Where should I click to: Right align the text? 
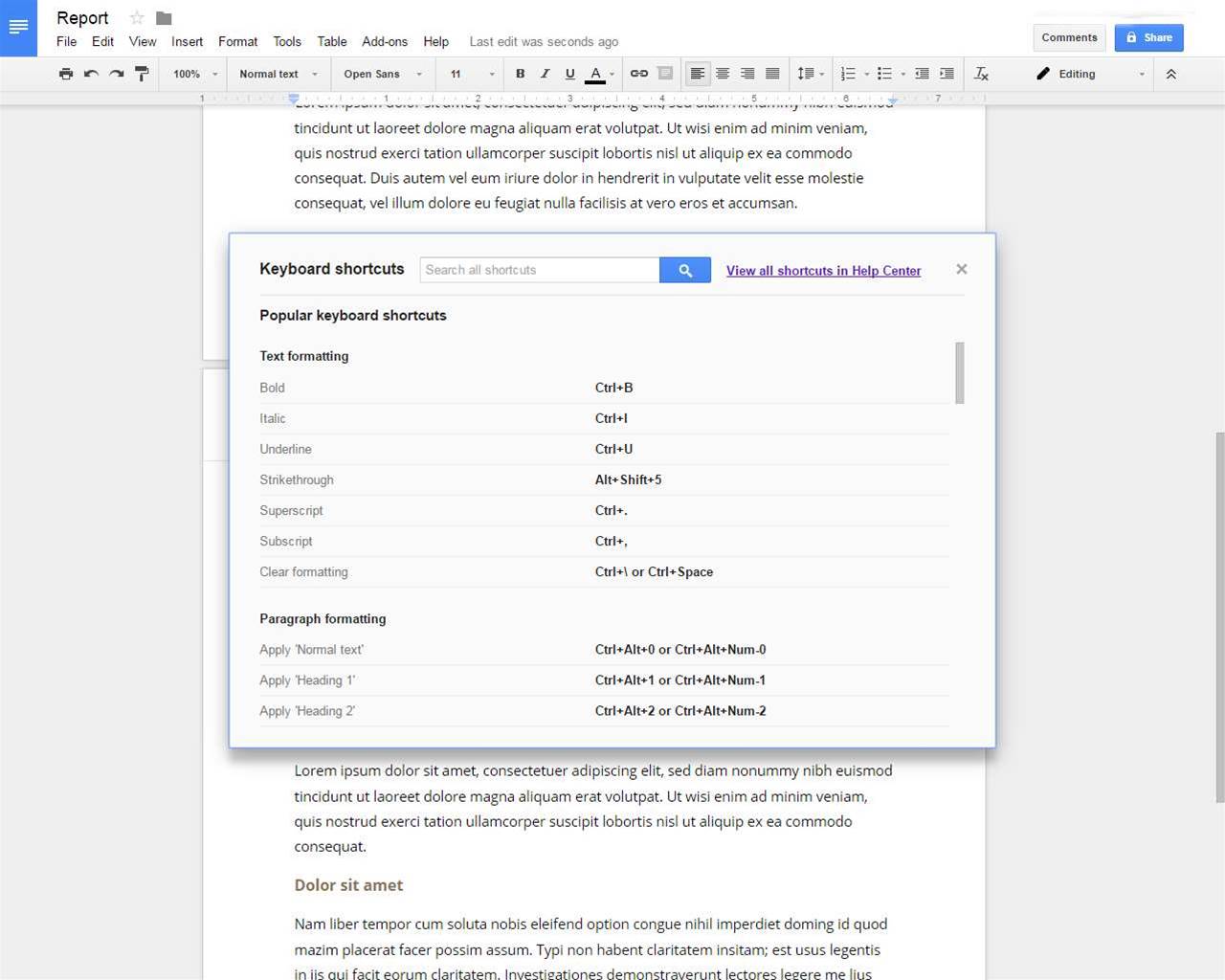(747, 74)
